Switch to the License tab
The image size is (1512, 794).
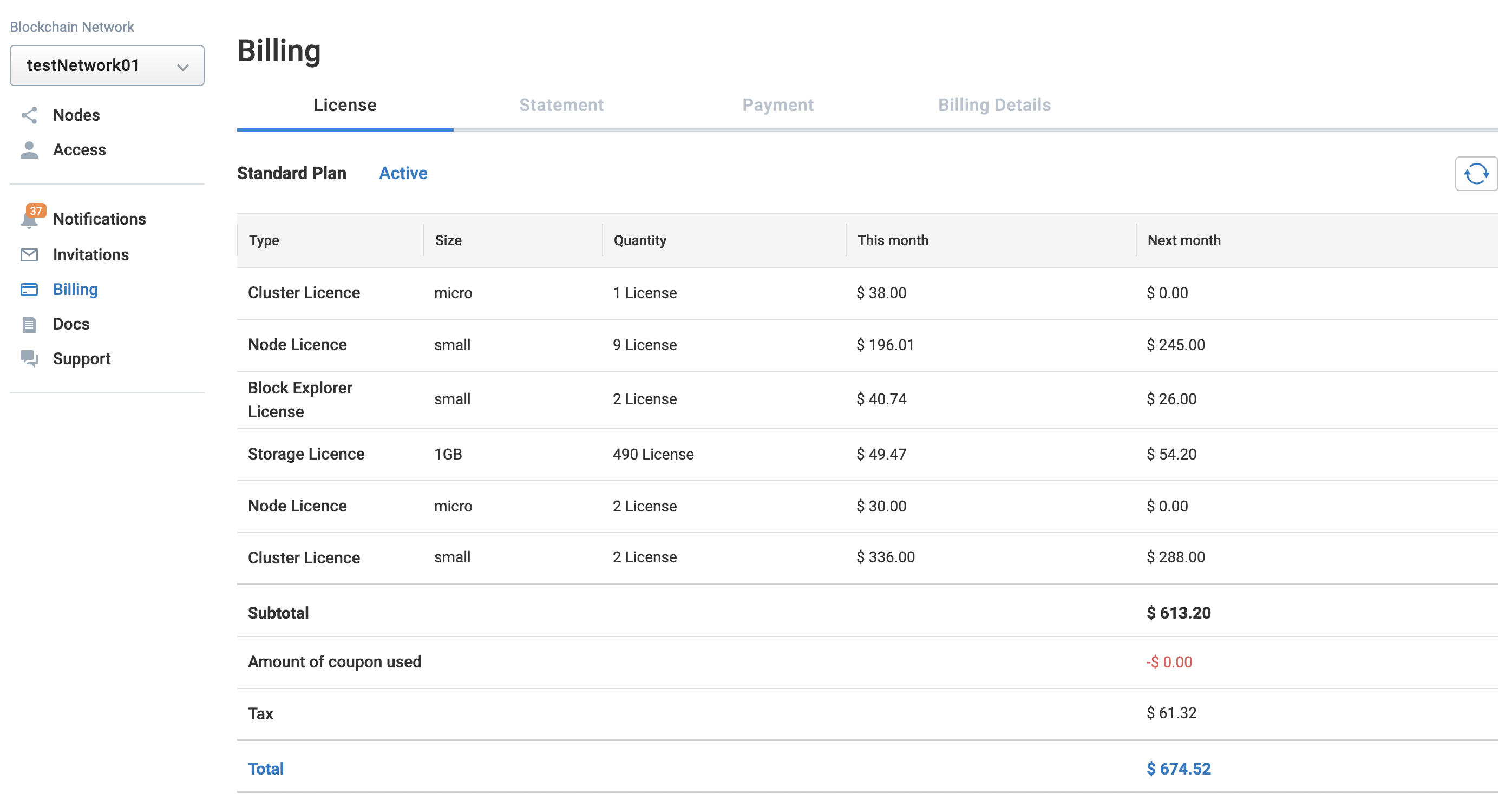[x=345, y=105]
